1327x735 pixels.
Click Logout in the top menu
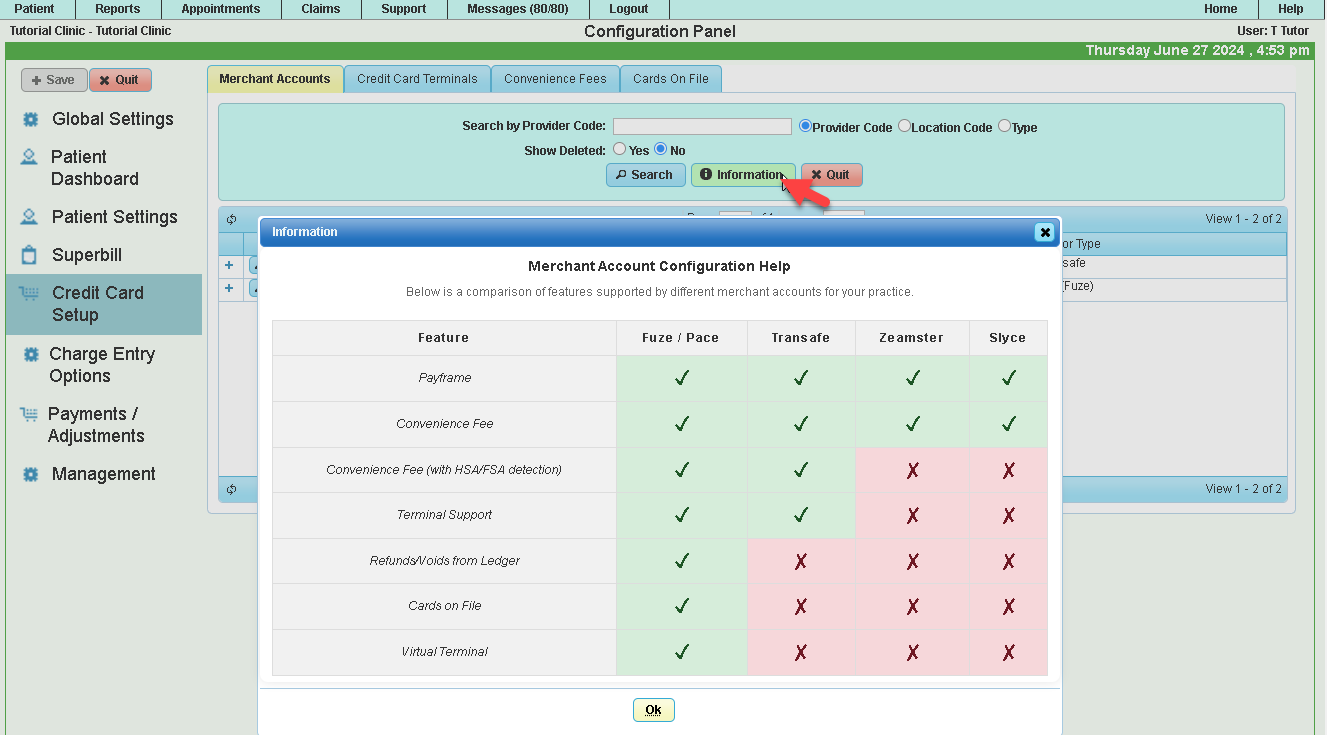coord(629,9)
